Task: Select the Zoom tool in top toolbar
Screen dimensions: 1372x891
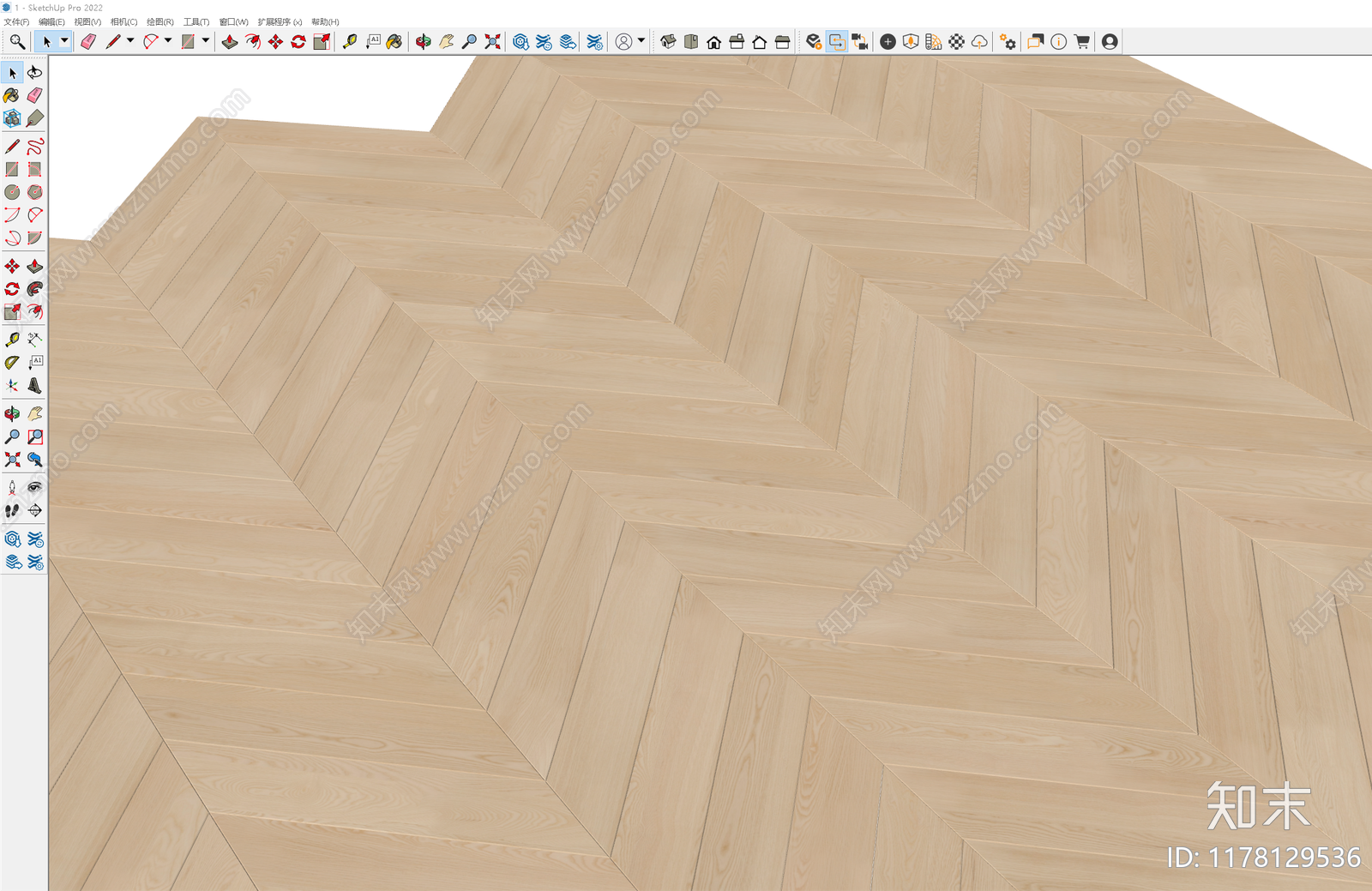Action: click(469, 41)
